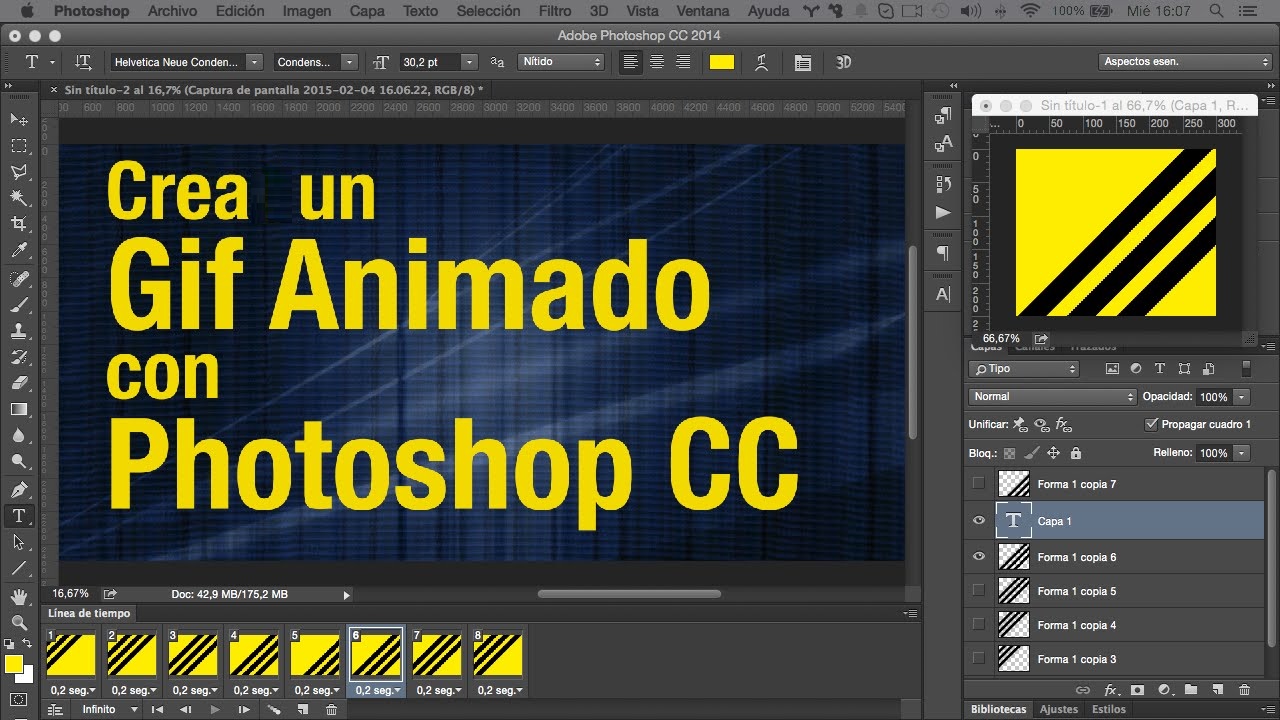Show the Forma 1 copia 5 layer
This screenshot has height=720, width=1280.
(979, 591)
